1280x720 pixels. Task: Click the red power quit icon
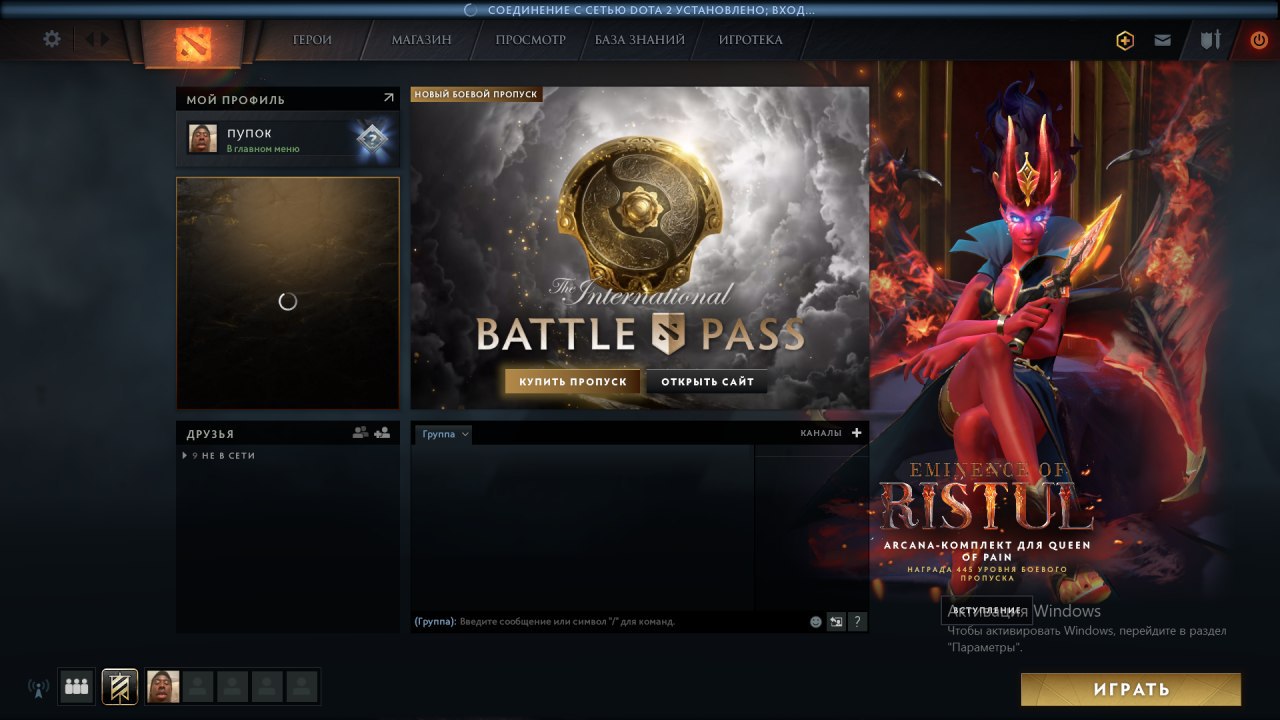click(1259, 40)
